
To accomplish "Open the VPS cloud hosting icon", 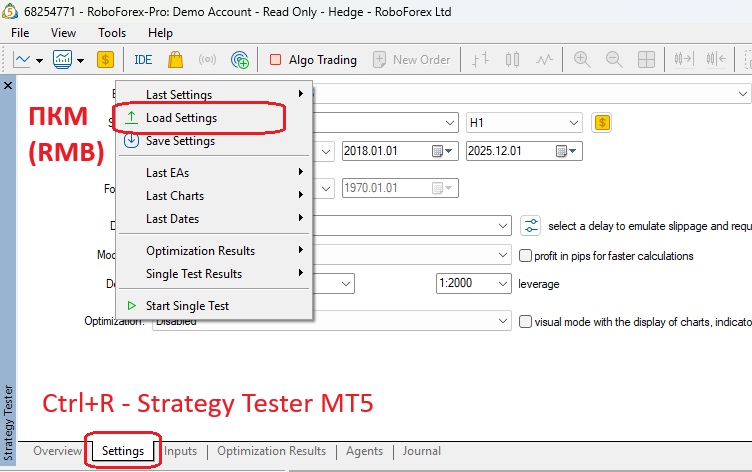I will click(240, 60).
